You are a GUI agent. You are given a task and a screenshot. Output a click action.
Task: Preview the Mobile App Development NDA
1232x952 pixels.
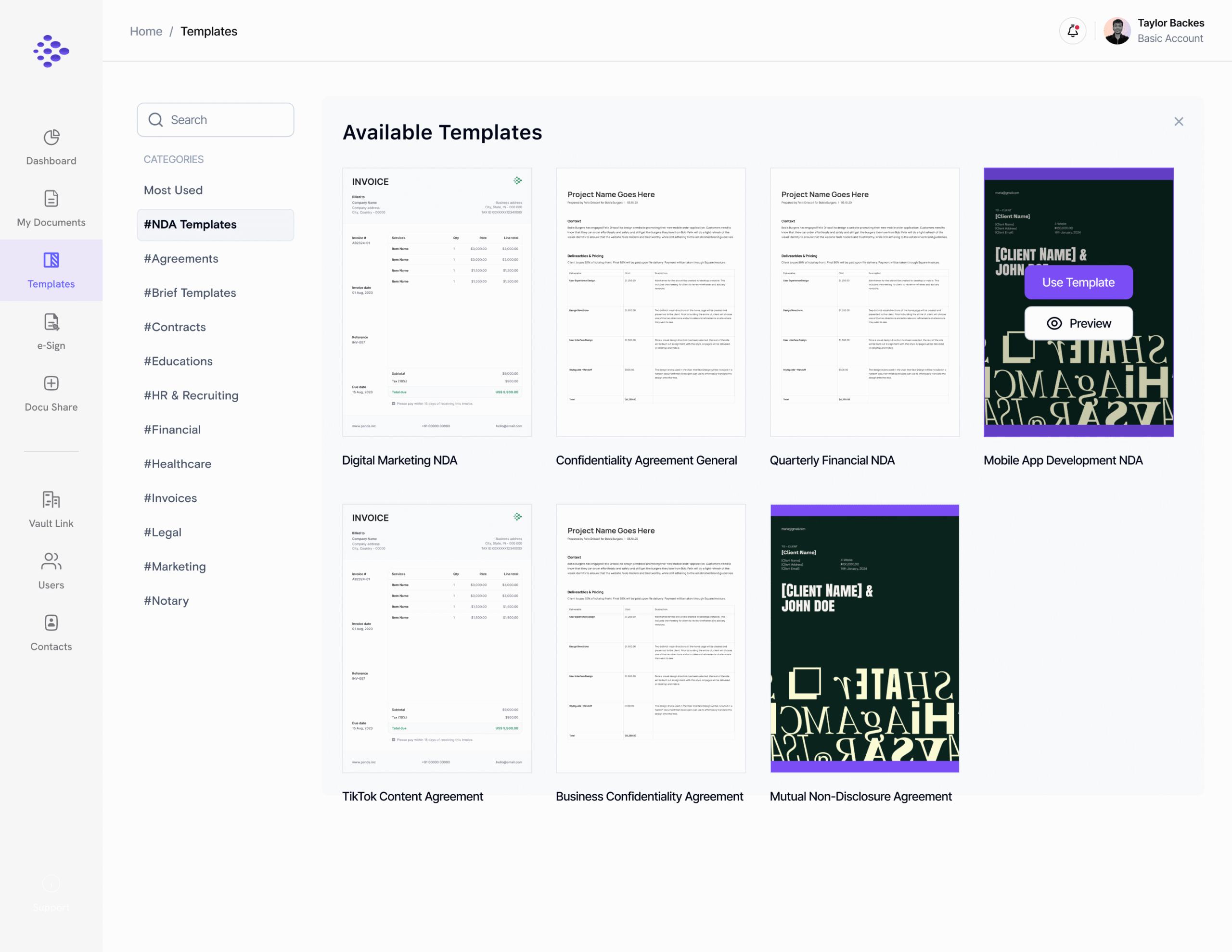click(x=1078, y=323)
